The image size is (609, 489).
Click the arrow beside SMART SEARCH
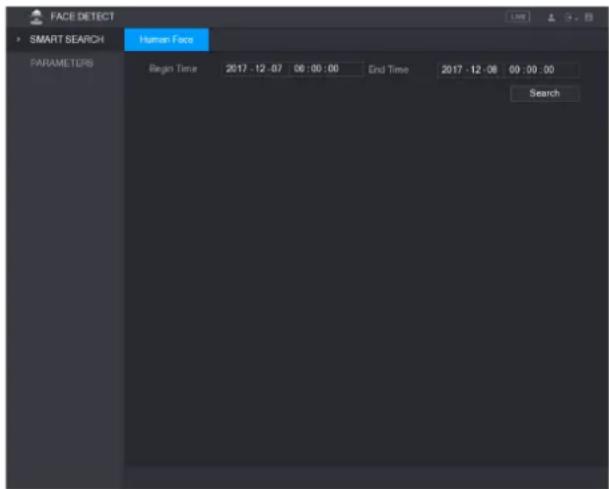[18, 40]
